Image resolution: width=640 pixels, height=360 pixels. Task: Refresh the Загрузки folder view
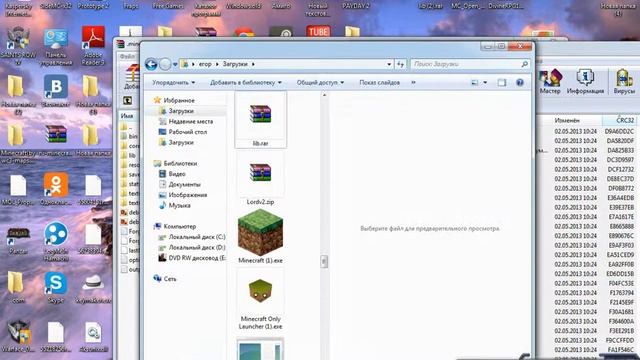coord(400,64)
